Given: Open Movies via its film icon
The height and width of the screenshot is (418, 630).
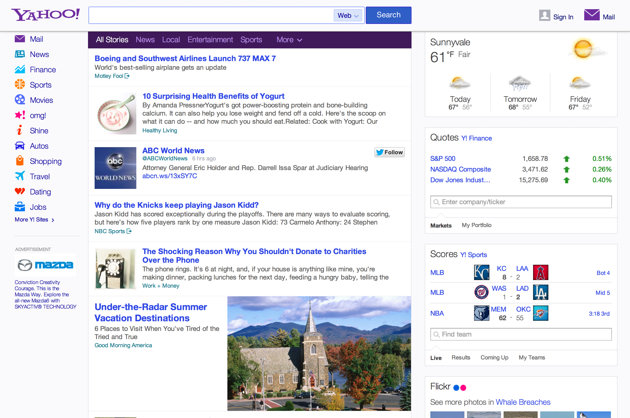Looking at the screenshot, I should coord(19,100).
